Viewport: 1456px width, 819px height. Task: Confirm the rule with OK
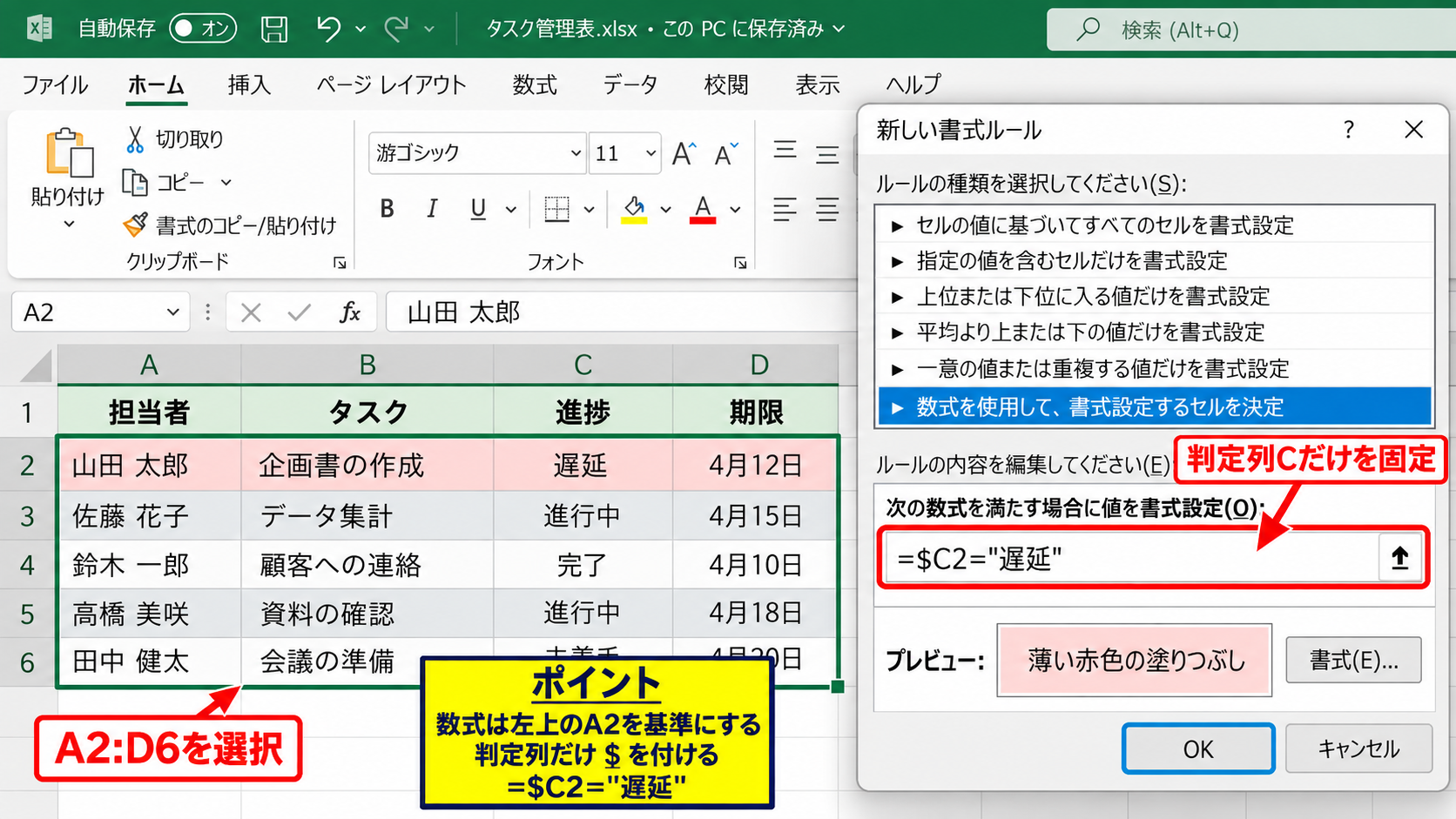1198,749
